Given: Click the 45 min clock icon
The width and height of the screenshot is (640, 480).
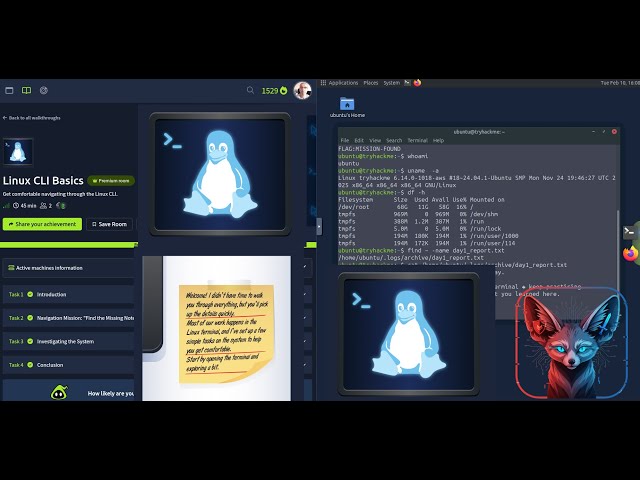Looking at the screenshot, I should 16,206.
